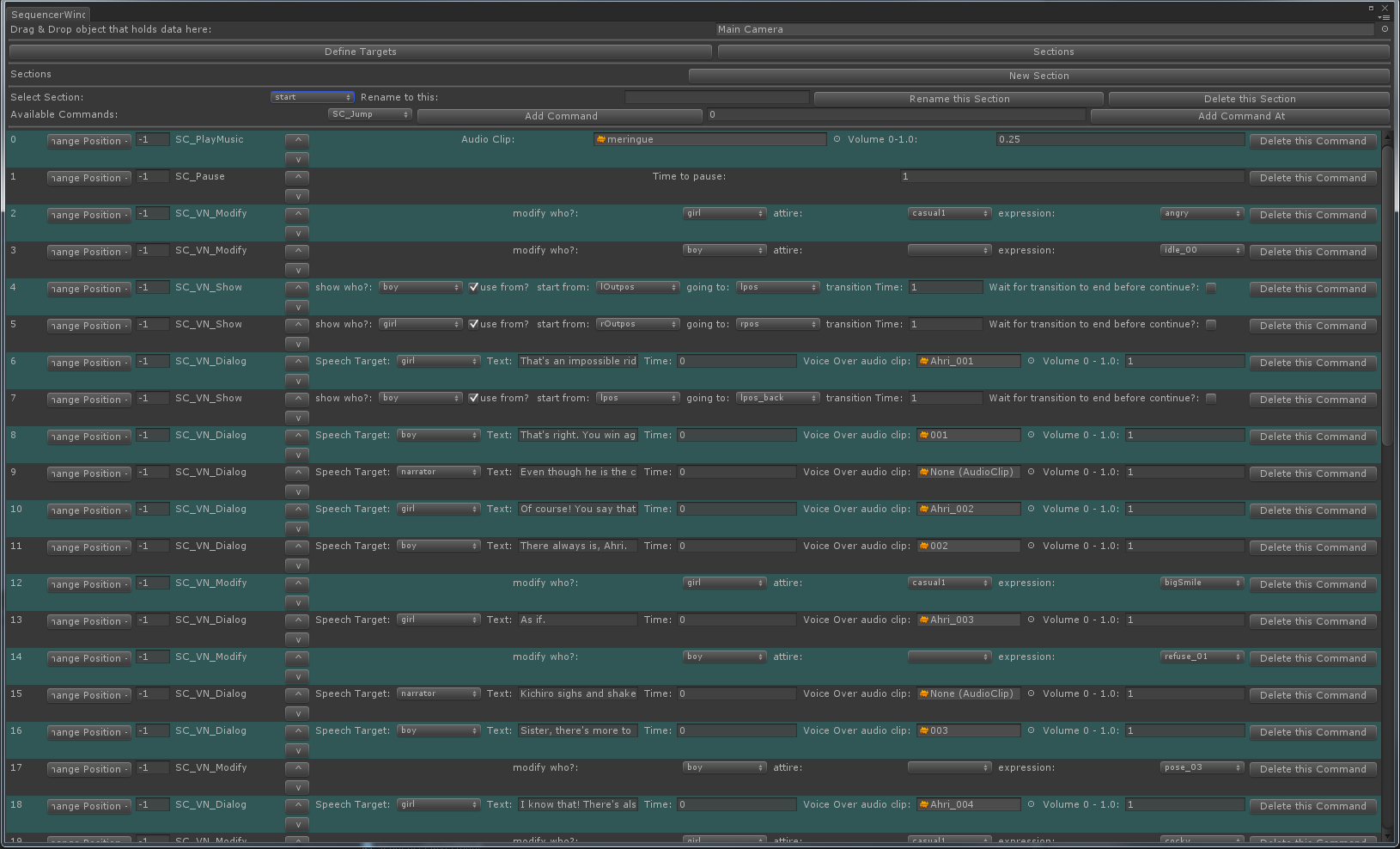This screenshot has width=1400, height=849.
Task: Click move-down arrow for command 1 SC_Pause
Action: tap(297, 196)
